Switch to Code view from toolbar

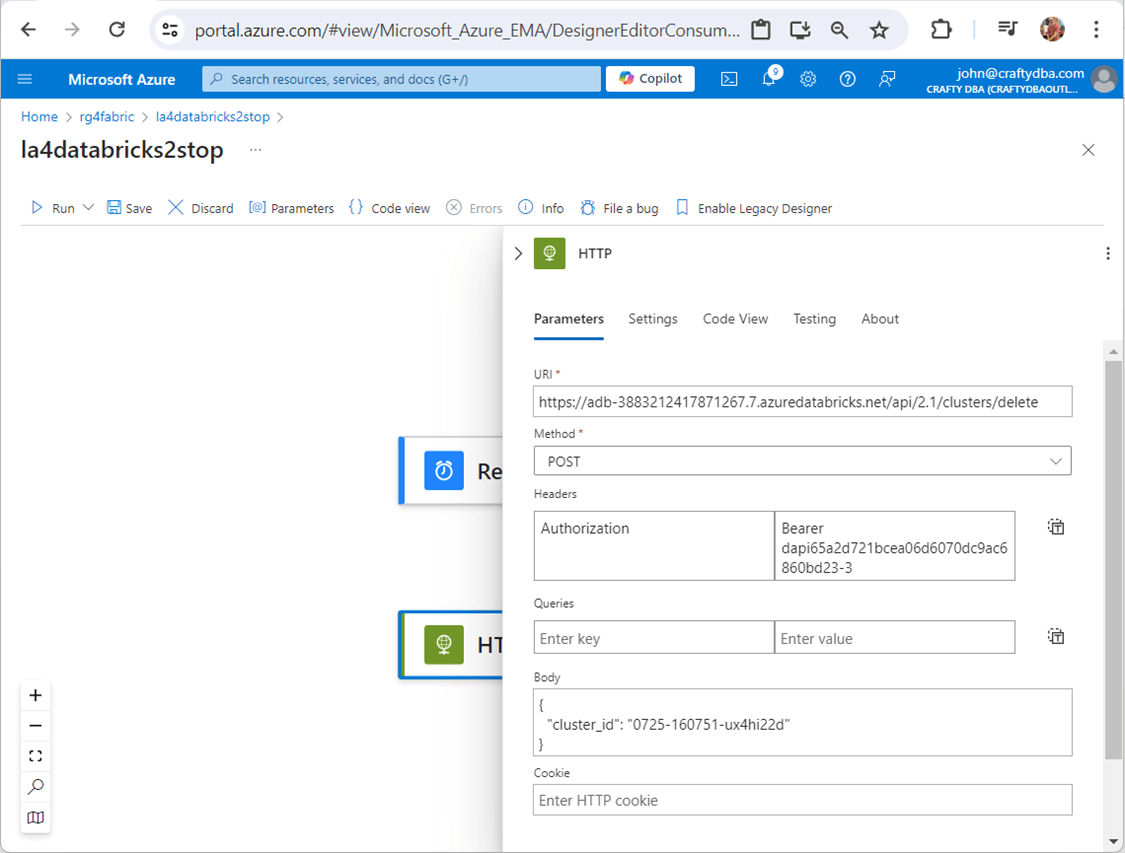(x=389, y=208)
